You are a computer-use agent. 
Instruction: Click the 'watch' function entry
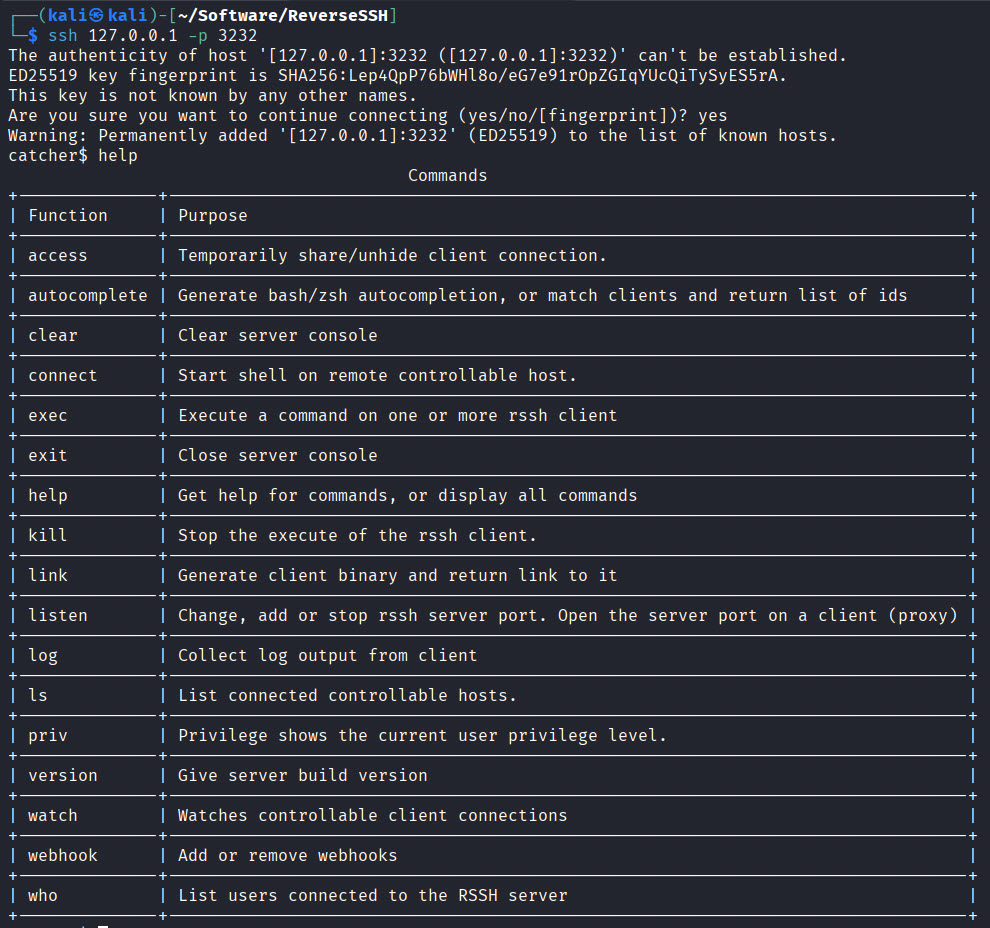pyautogui.click(x=53, y=815)
